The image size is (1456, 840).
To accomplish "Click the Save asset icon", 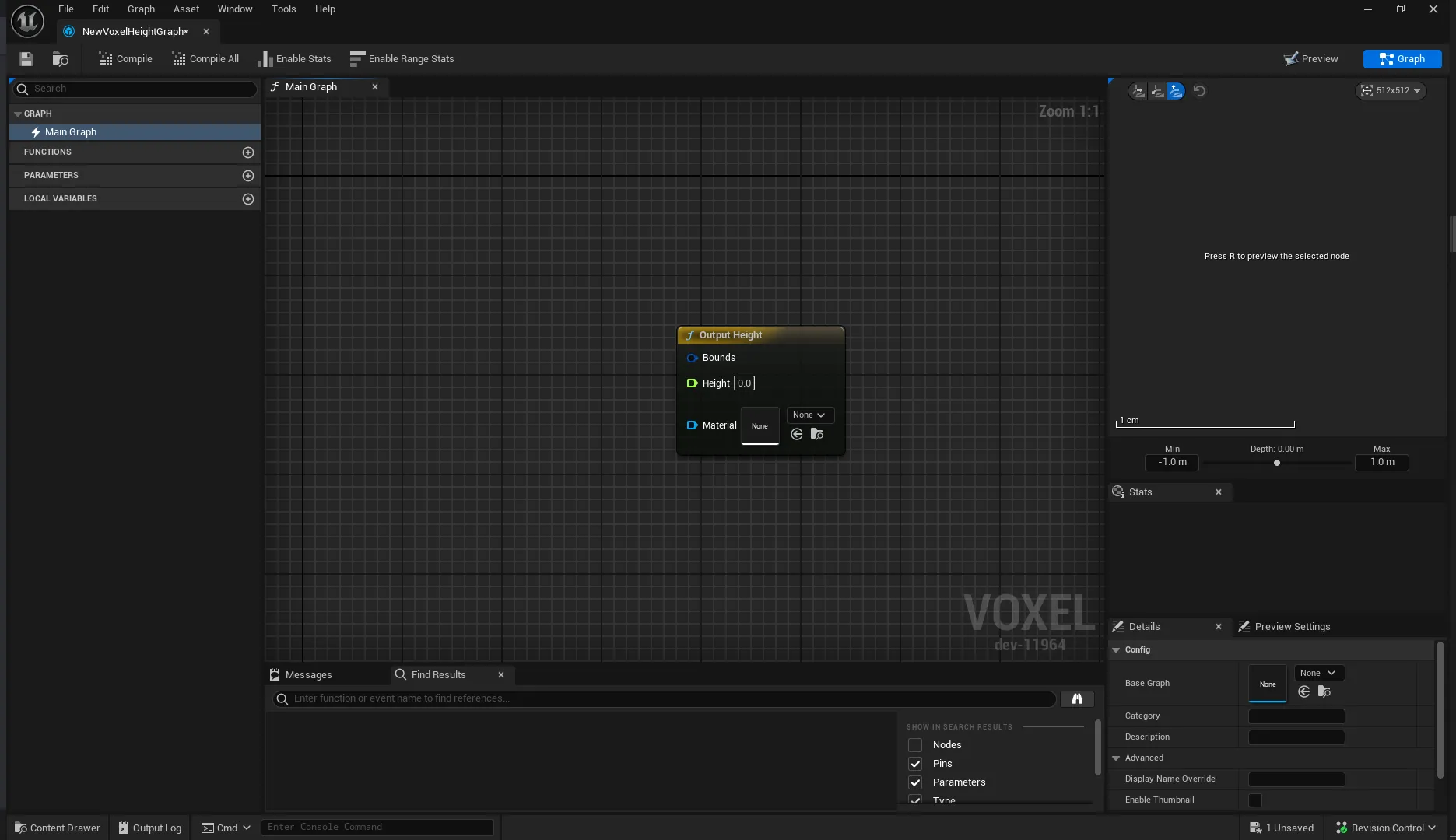I will (26, 58).
